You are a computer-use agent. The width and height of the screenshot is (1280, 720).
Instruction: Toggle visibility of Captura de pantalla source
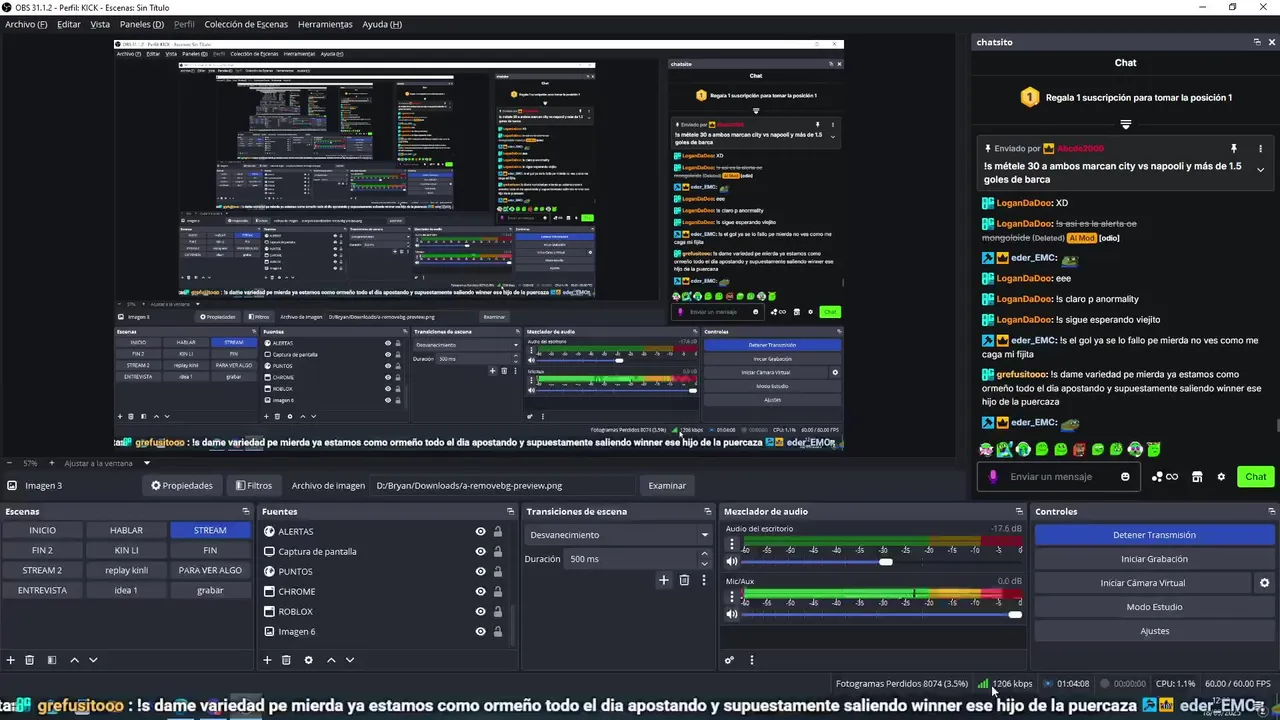481,552
